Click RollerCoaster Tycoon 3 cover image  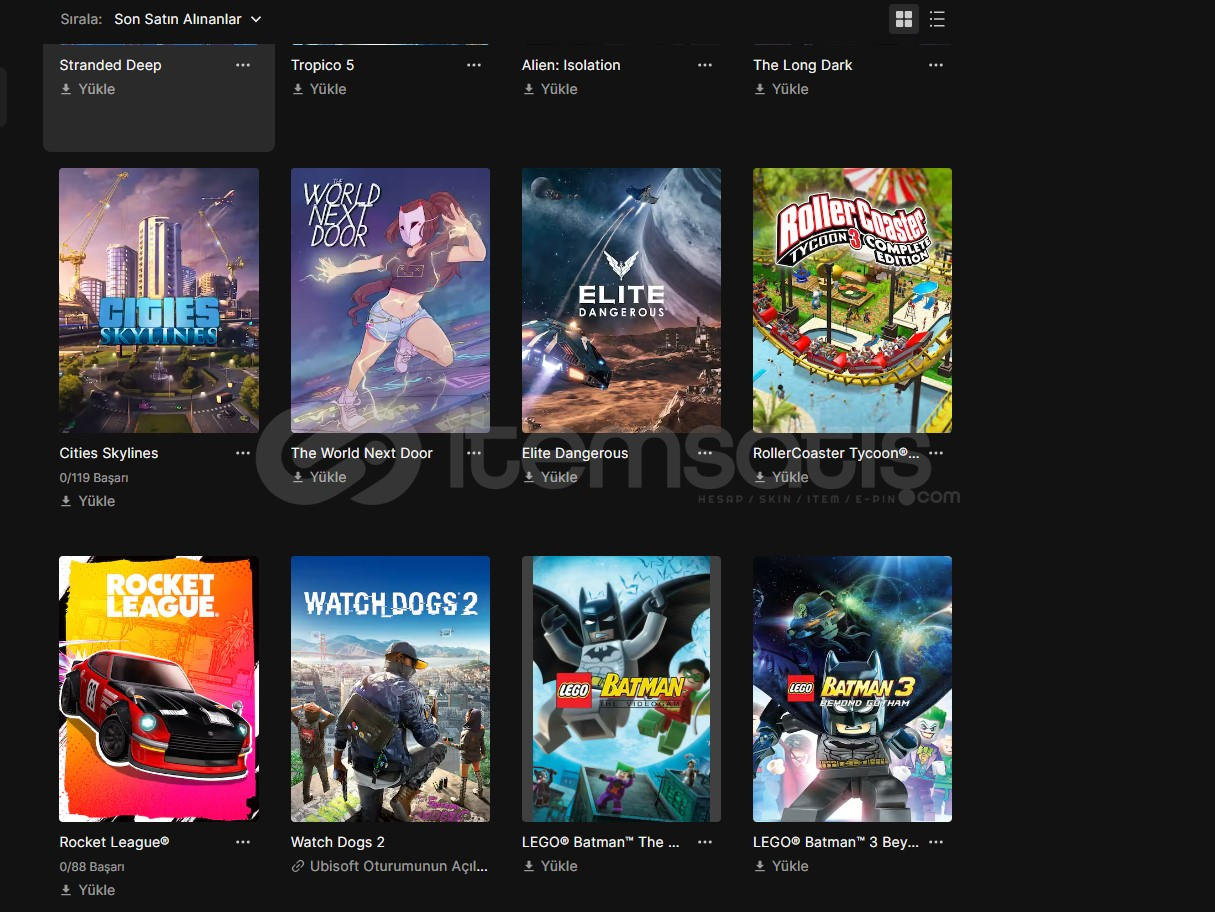point(852,300)
